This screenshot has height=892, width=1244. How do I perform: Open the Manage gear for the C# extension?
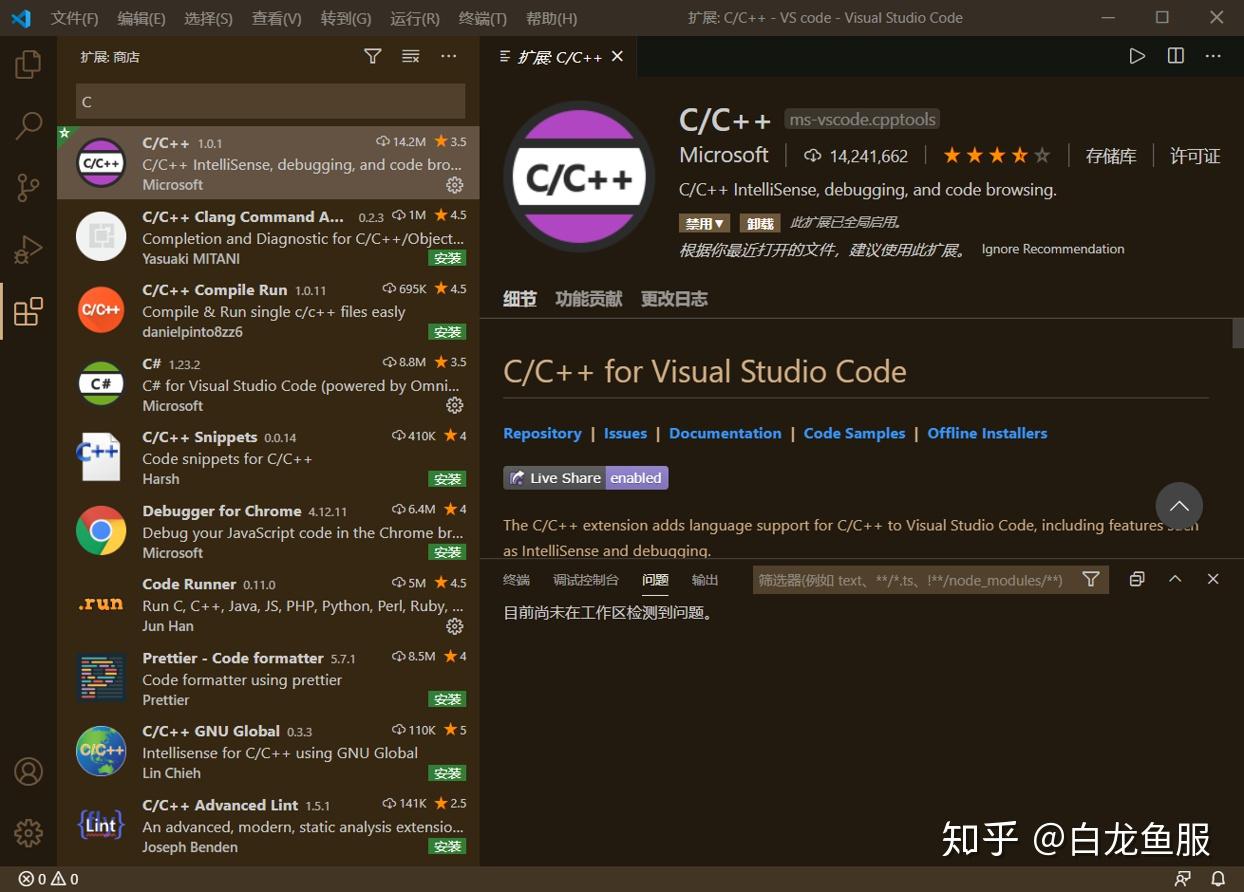(x=455, y=405)
